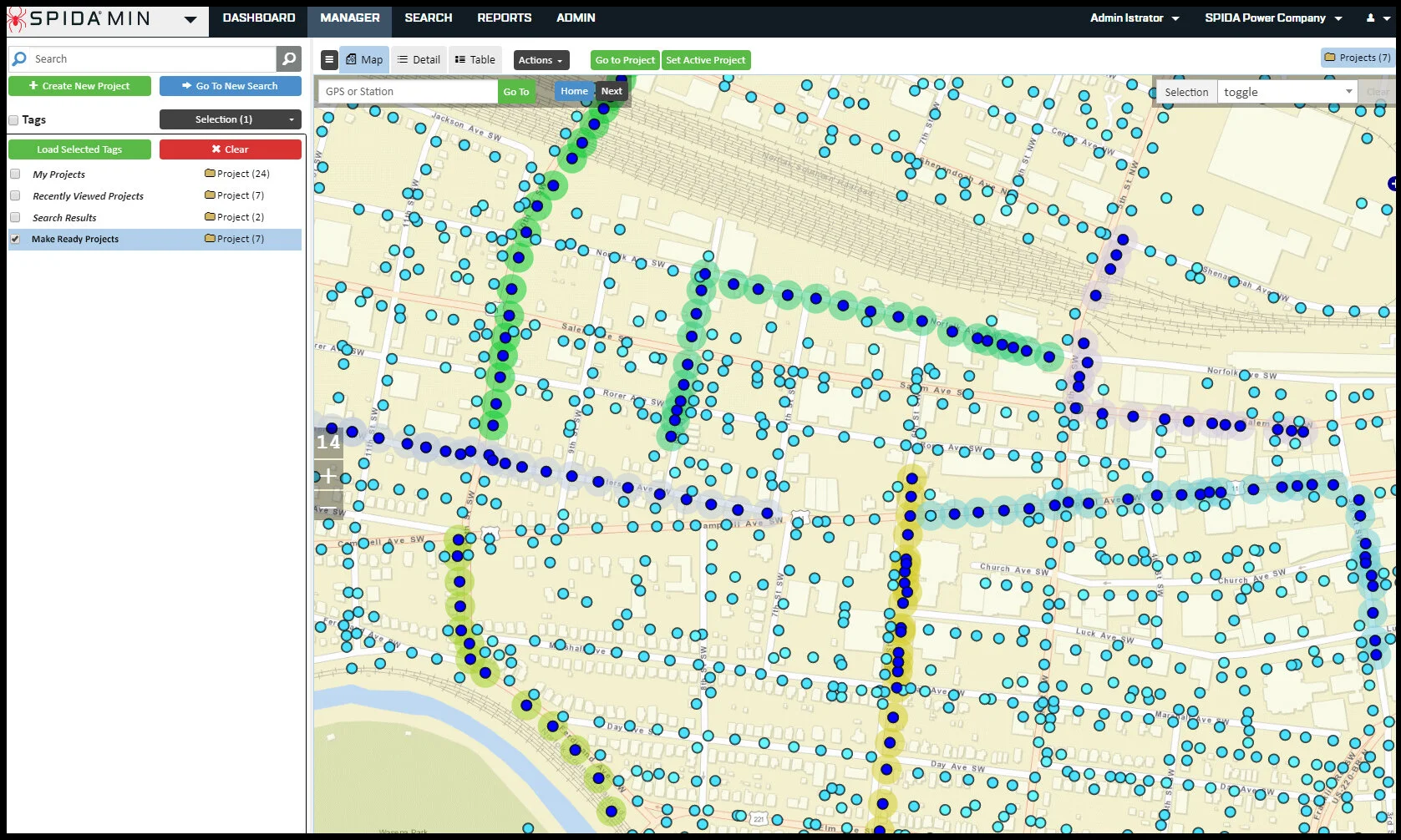Uncheck the Make Ready Projects checkbox
The height and width of the screenshot is (840, 1401).
point(15,239)
